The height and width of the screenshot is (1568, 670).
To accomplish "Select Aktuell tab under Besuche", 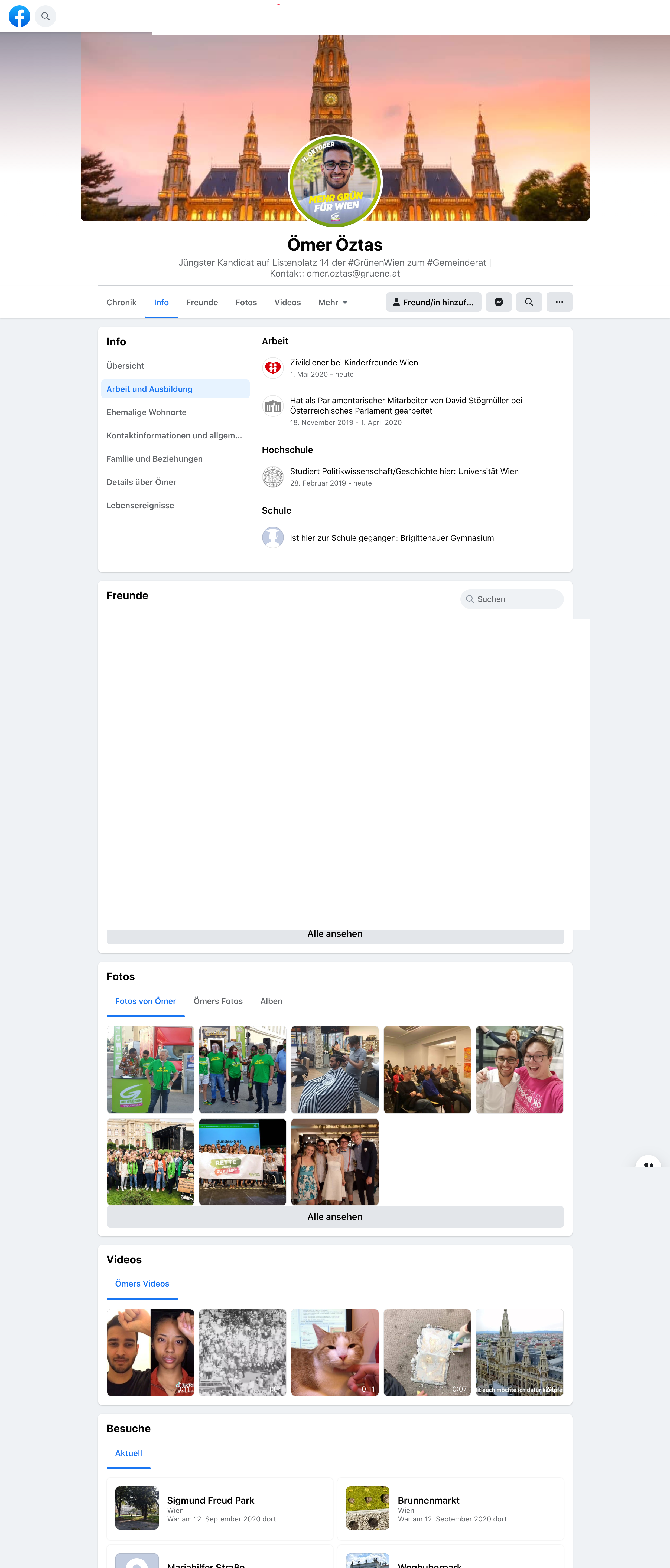I will click(x=129, y=1453).
